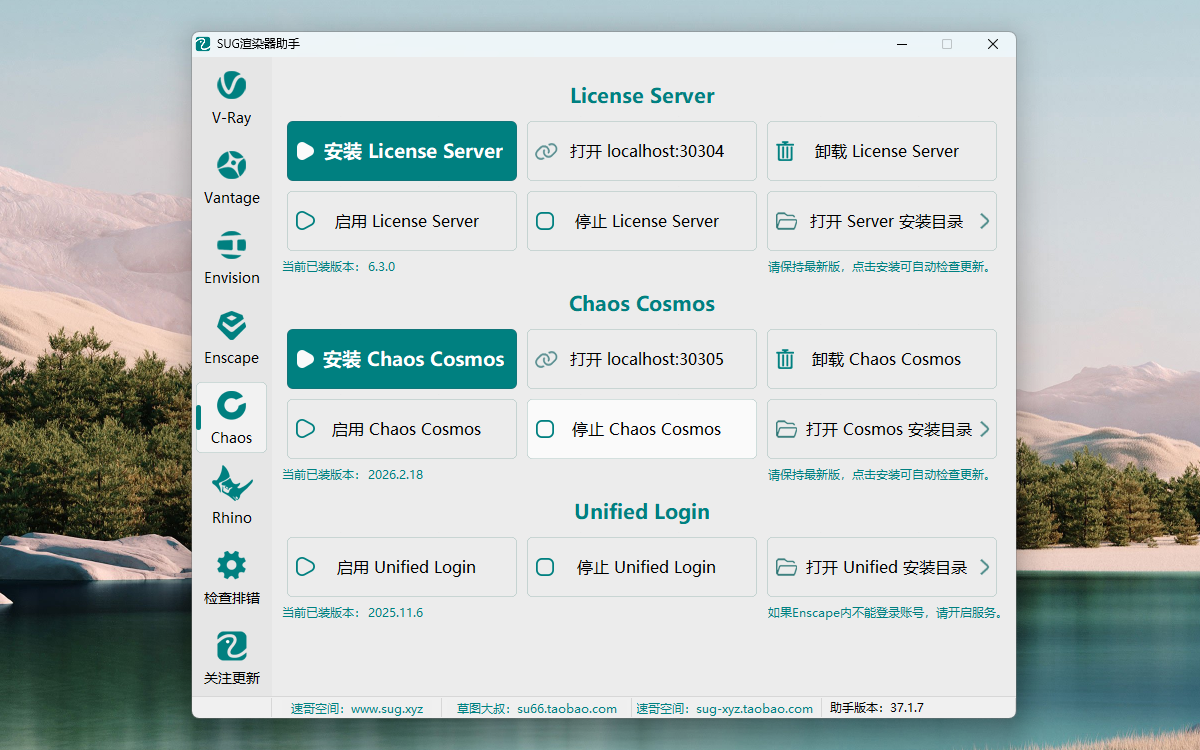
Task: Switch to the Envision panel
Action: tap(231, 258)
